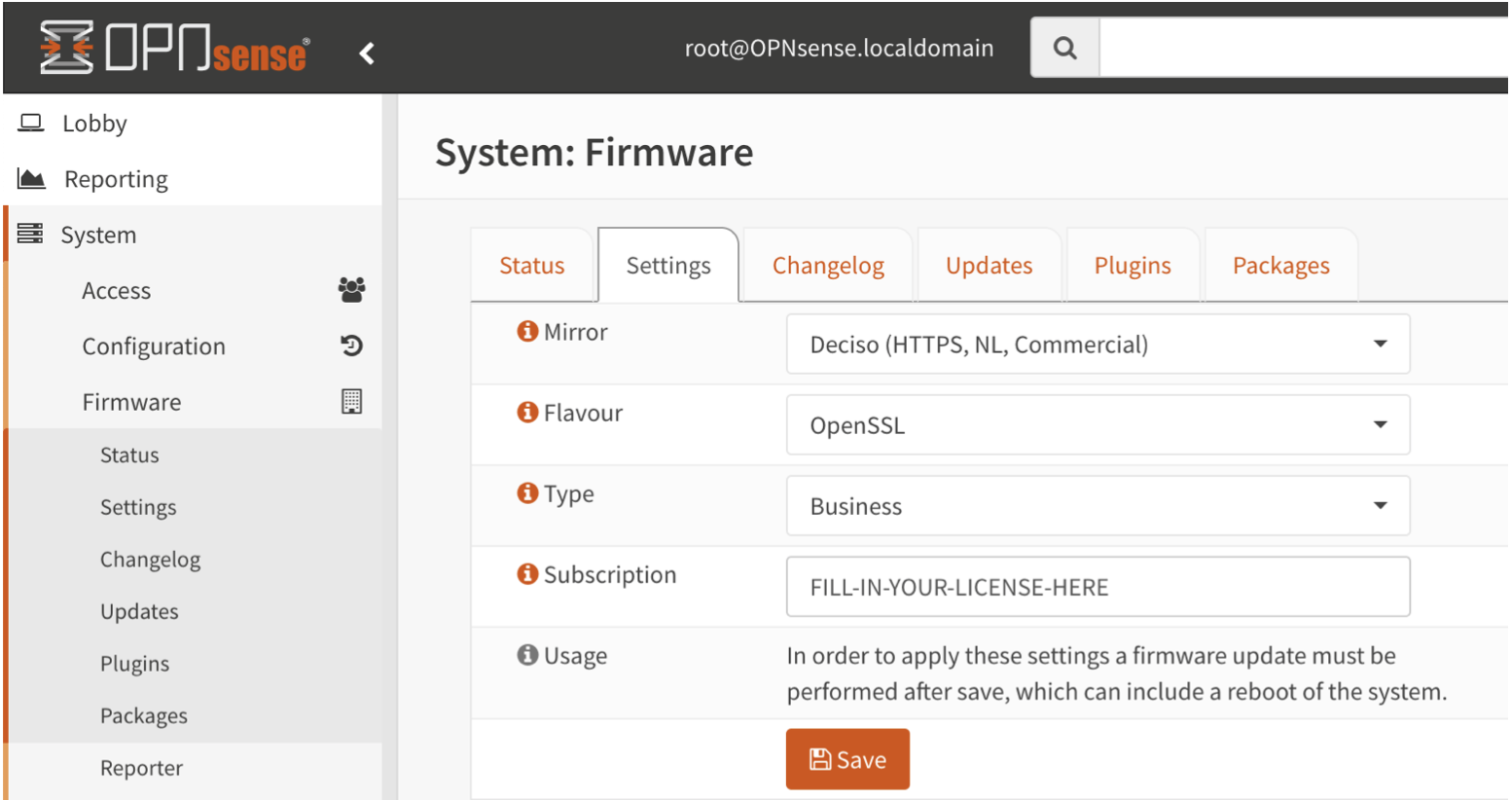The height and width of the screenshot is (800, 1512).
Task: Click the OPNsense logo
Action: tap(175, 49)
